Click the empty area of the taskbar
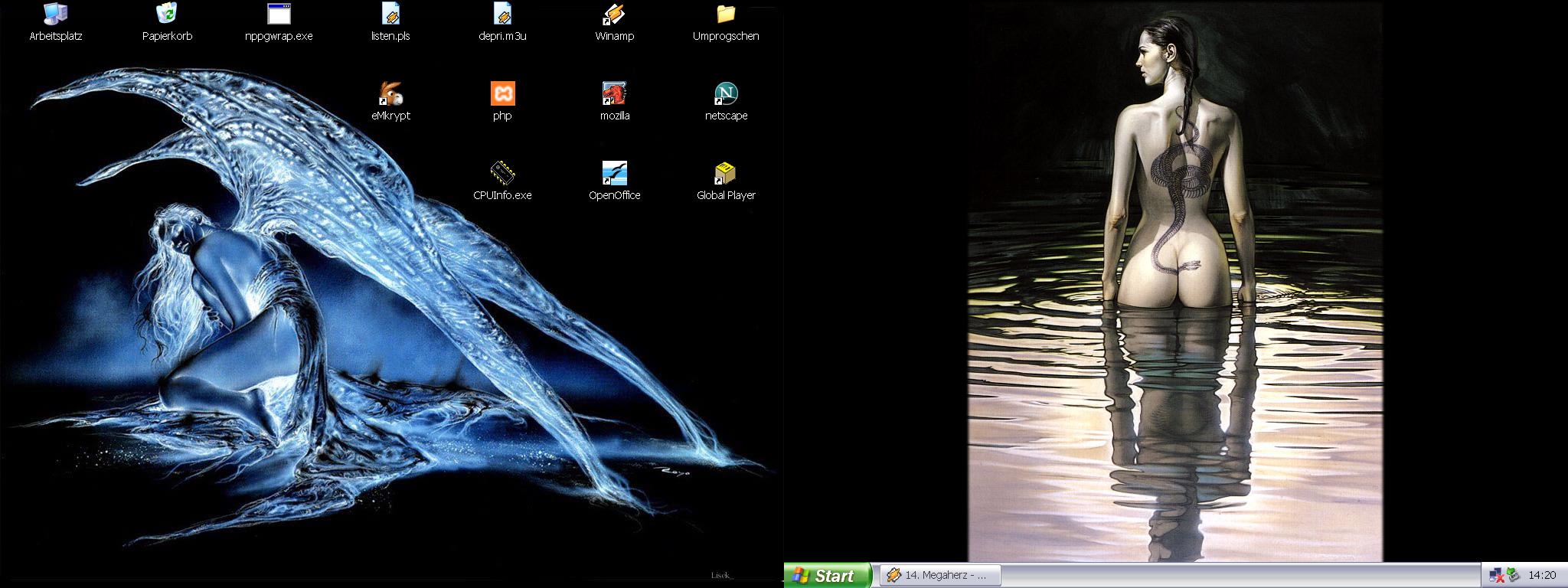Screen dimensions: 1568x588 [x=1225, y=575]
